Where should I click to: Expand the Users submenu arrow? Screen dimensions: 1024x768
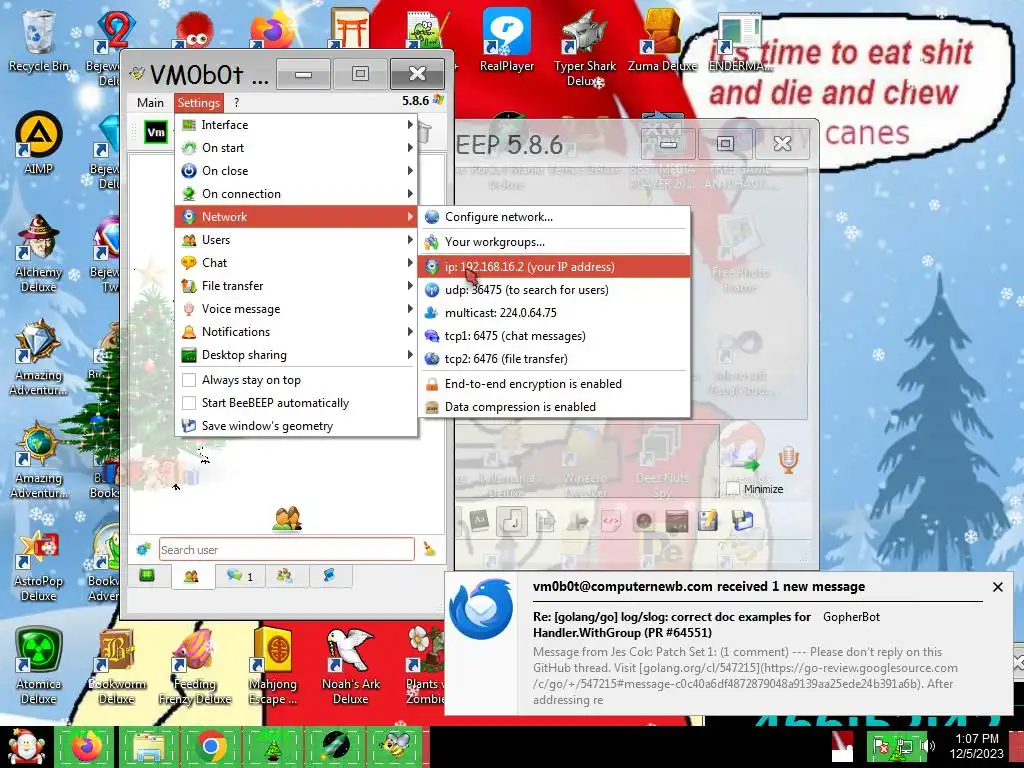tap(409, 240)
